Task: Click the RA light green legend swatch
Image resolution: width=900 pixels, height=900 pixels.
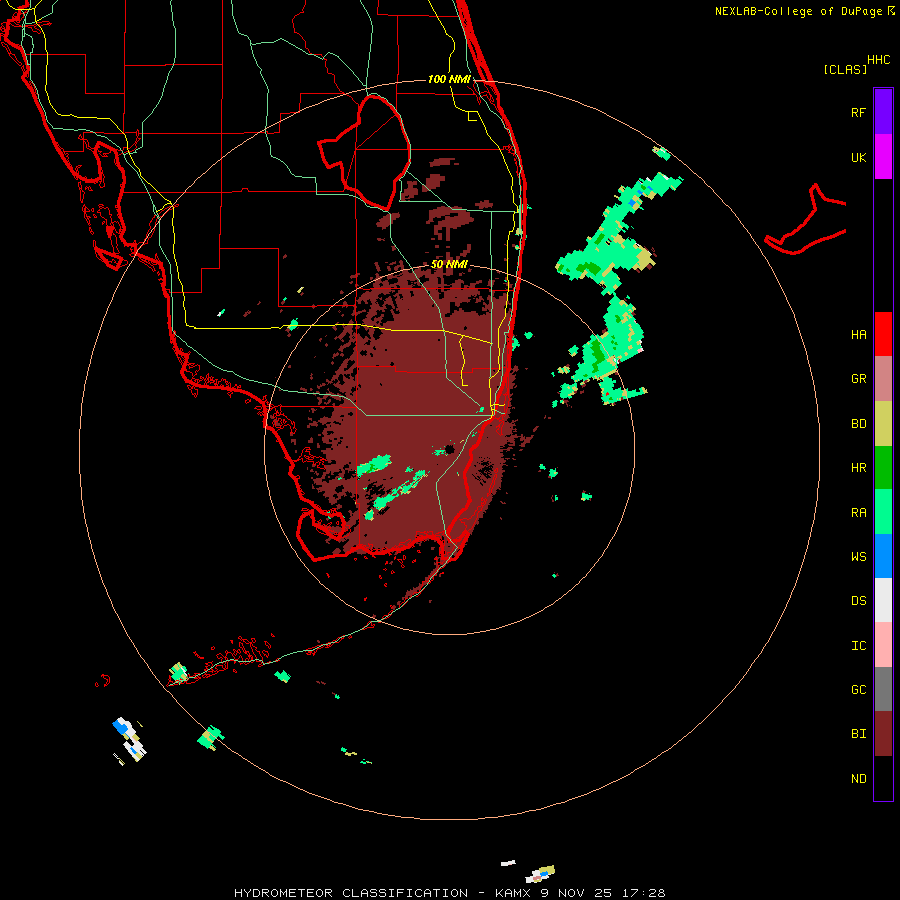Action: [x=883, y=512]
